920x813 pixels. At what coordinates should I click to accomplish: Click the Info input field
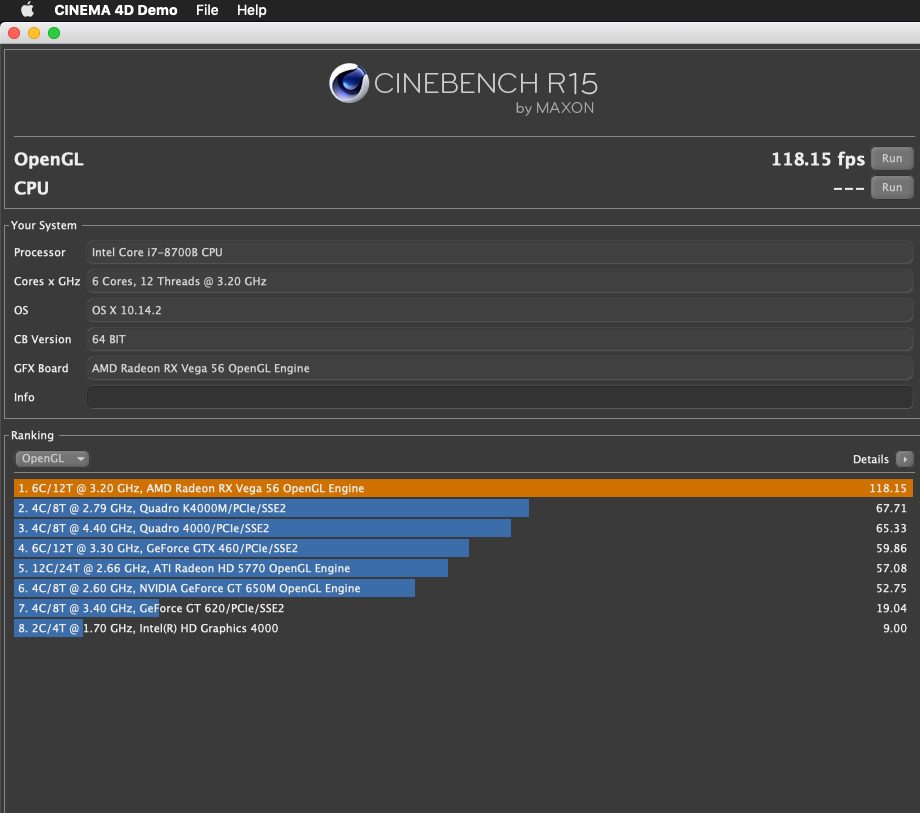click(x=499, y=397)
